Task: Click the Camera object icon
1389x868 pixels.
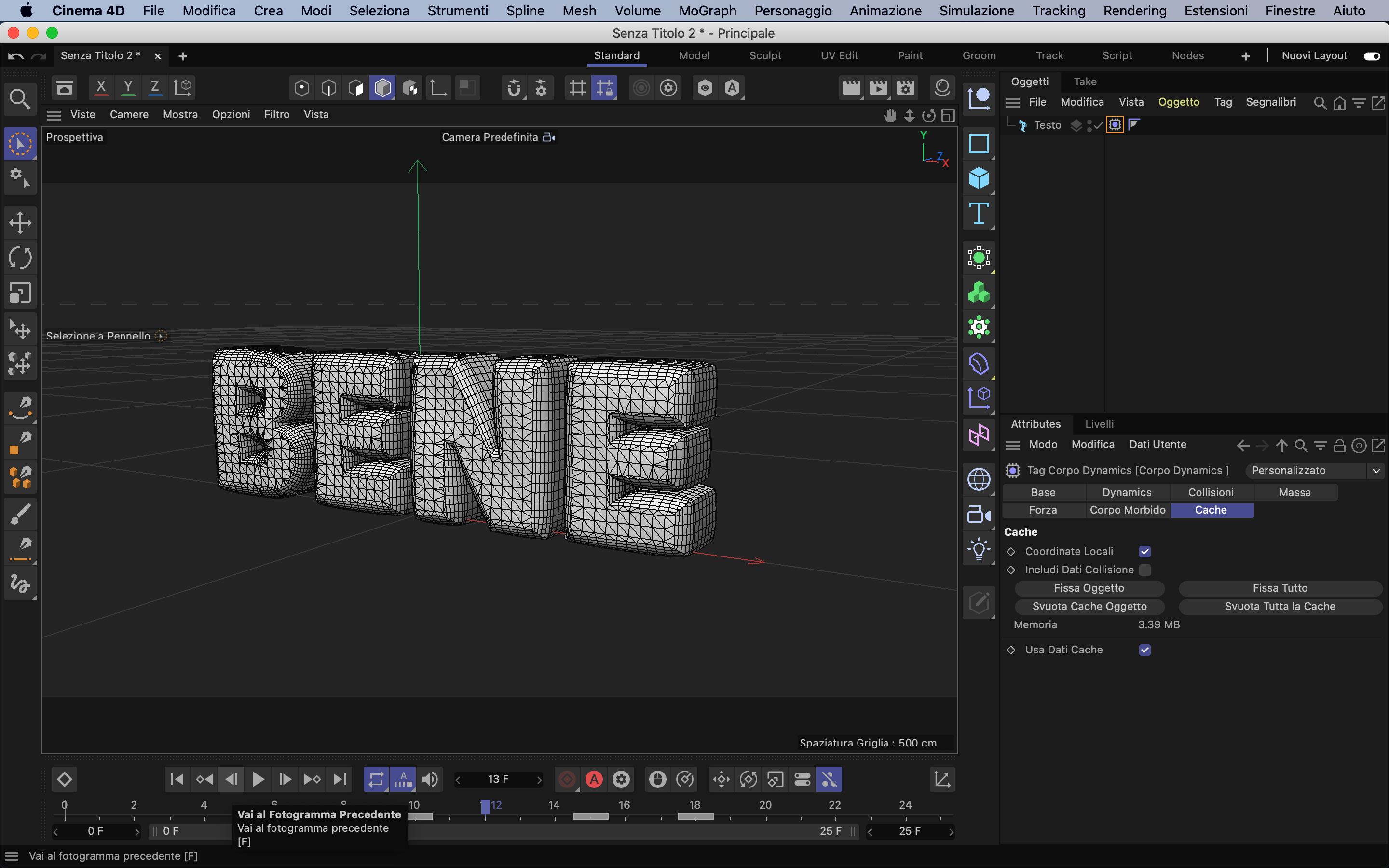Action: (x=979, y=515)
